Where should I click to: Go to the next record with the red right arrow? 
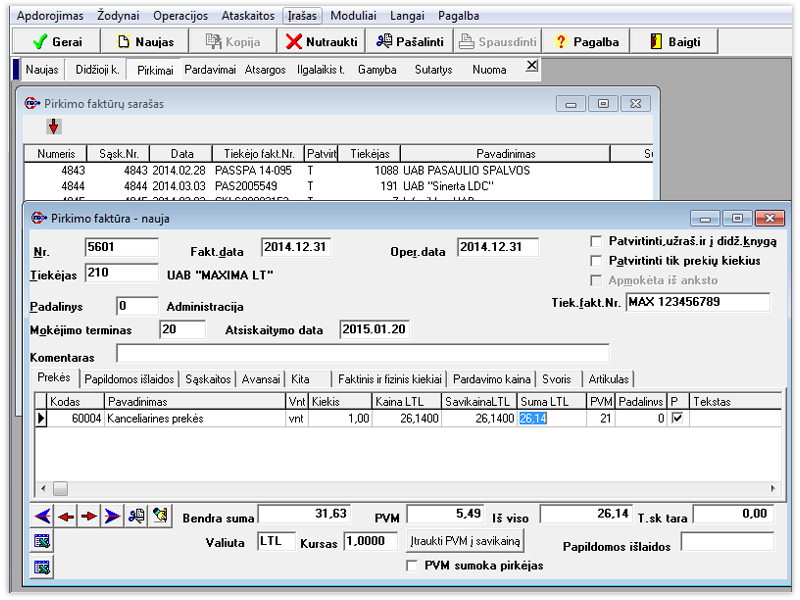(89, 516)
